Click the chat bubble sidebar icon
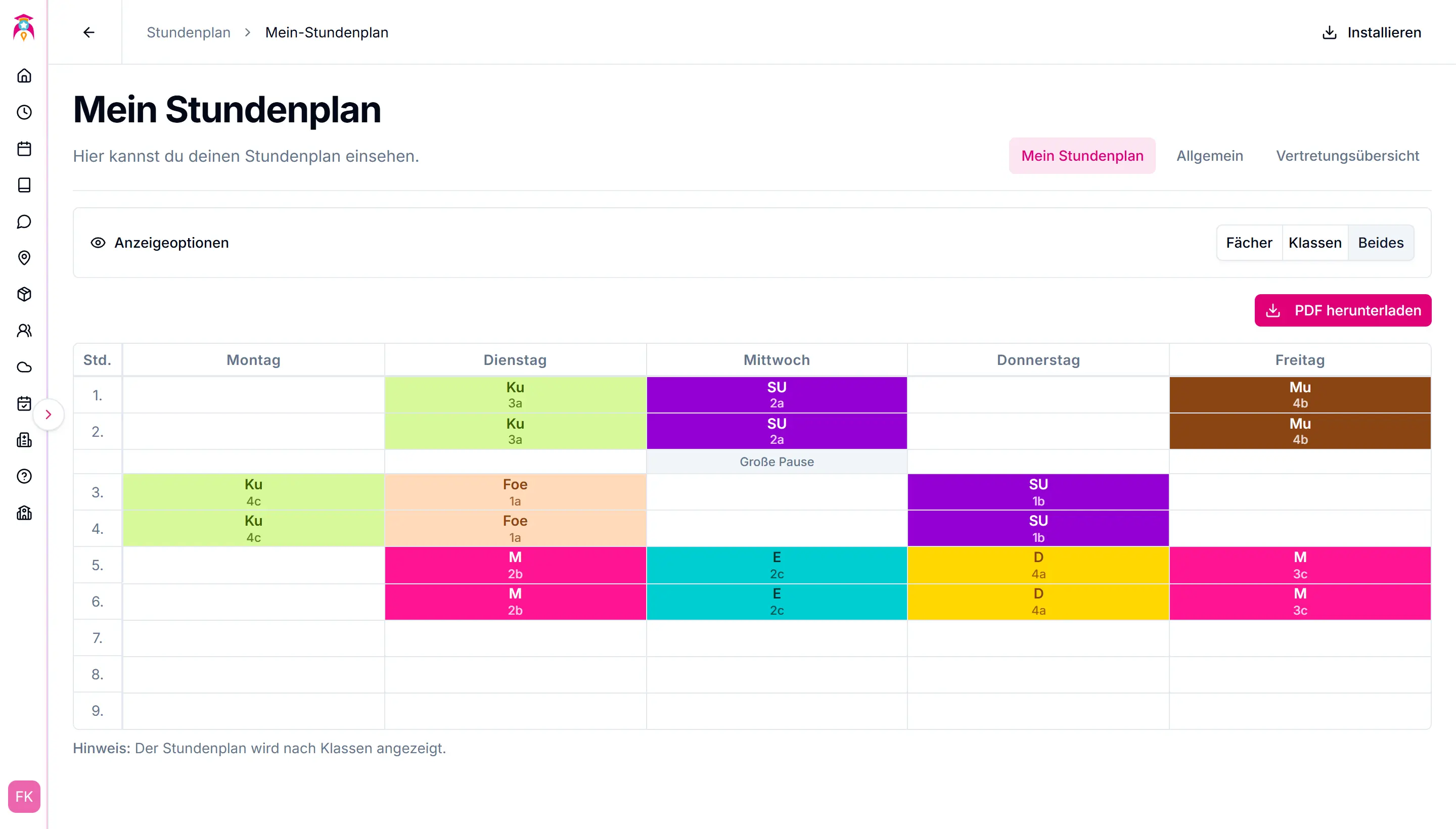Viewport: 1456px width, 829px height. point(24,221)
